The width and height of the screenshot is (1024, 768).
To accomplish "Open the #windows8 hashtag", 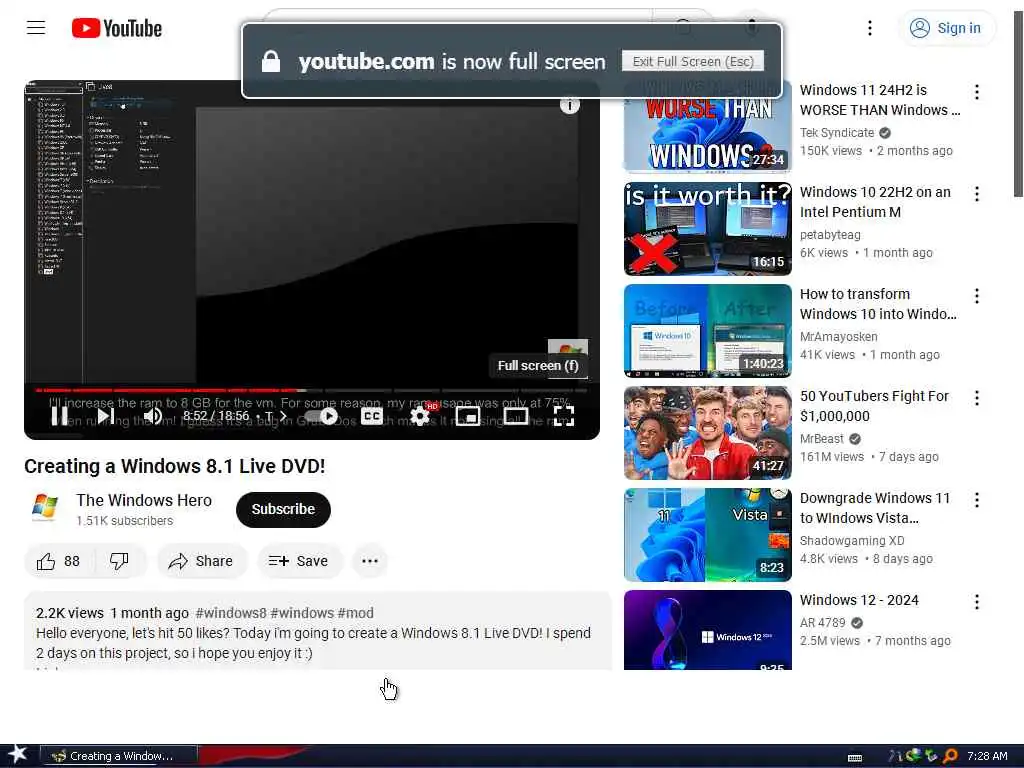I will click(x=231, y=613).
